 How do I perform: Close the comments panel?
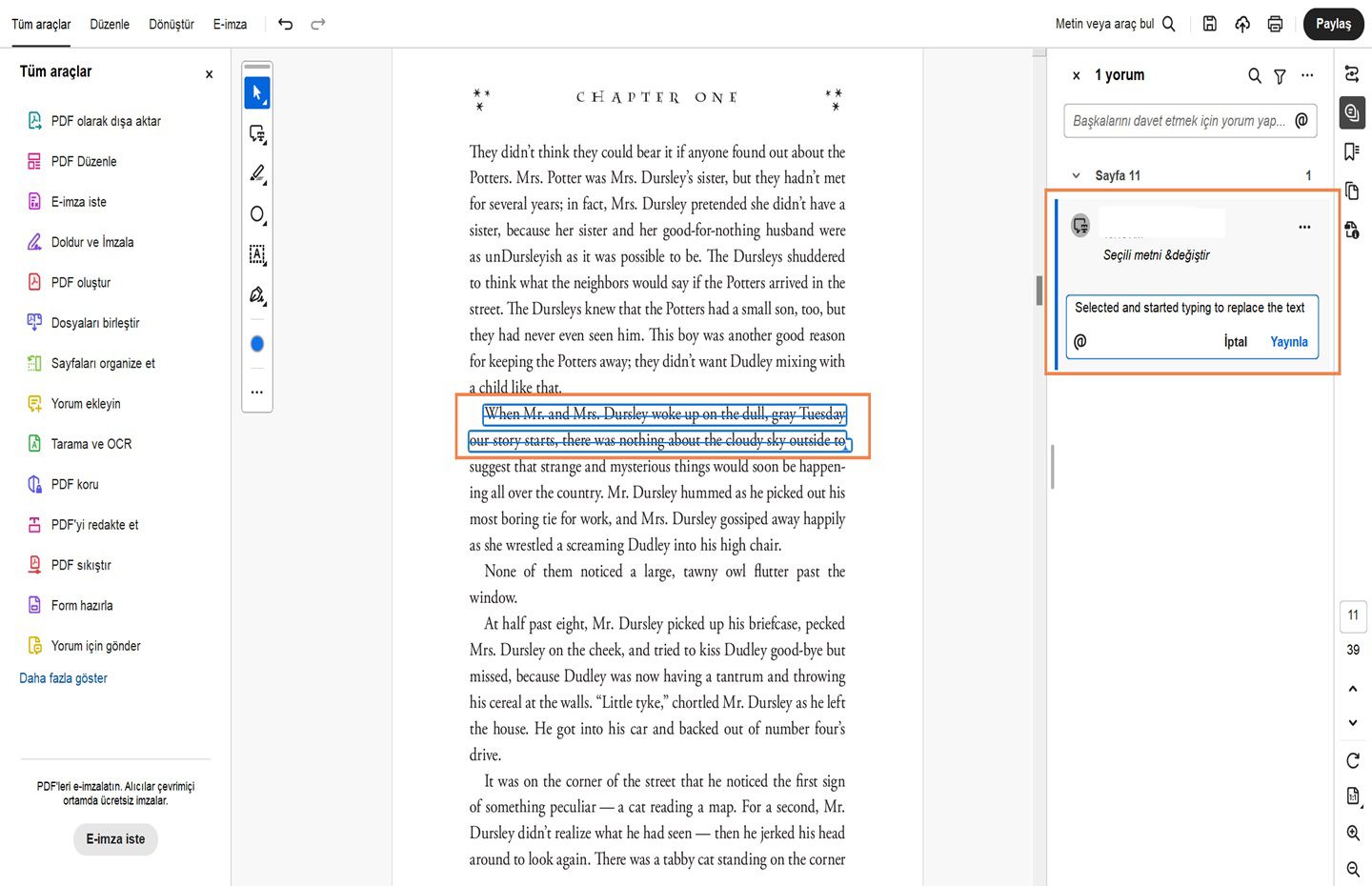(1077, 75)
